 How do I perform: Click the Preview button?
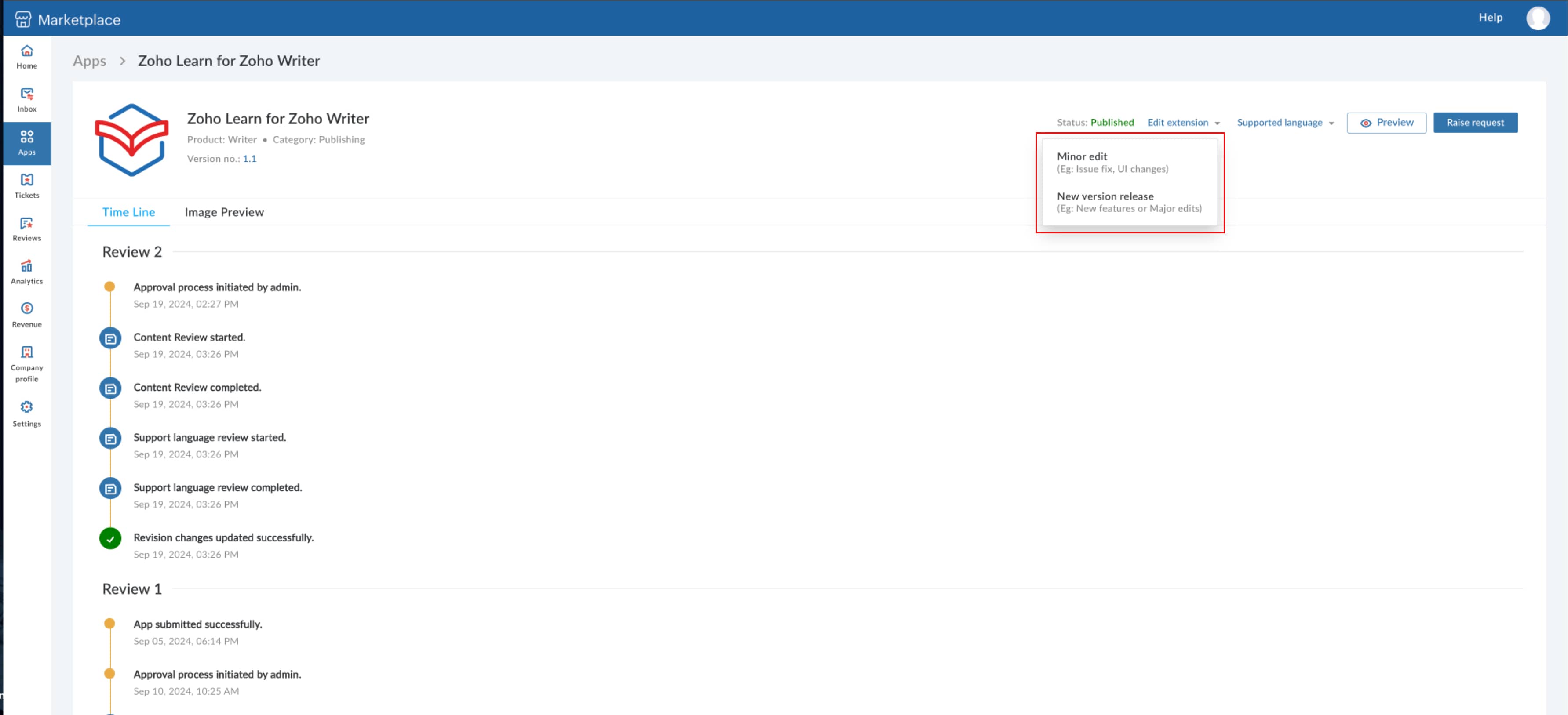pyautogui.click(x=1386, y=122)
